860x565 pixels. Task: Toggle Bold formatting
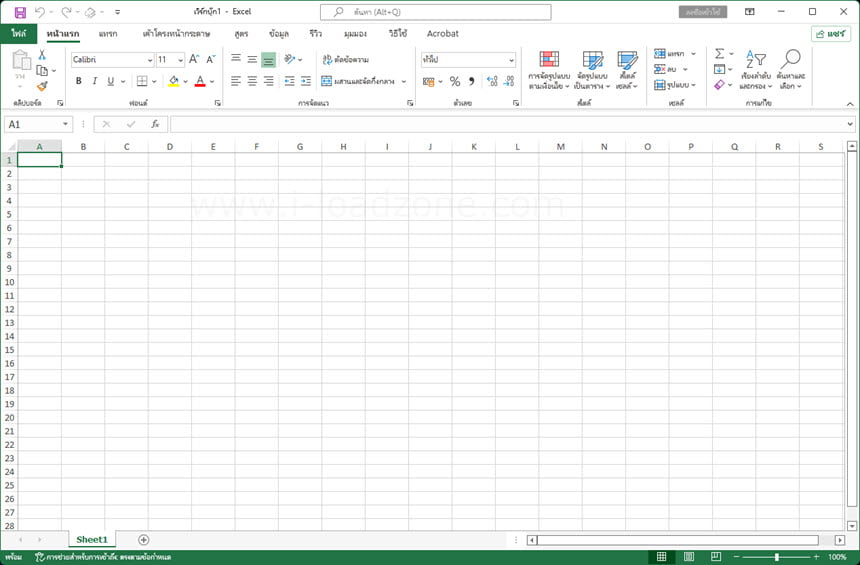pyautogui.click(x=78, y=81)
